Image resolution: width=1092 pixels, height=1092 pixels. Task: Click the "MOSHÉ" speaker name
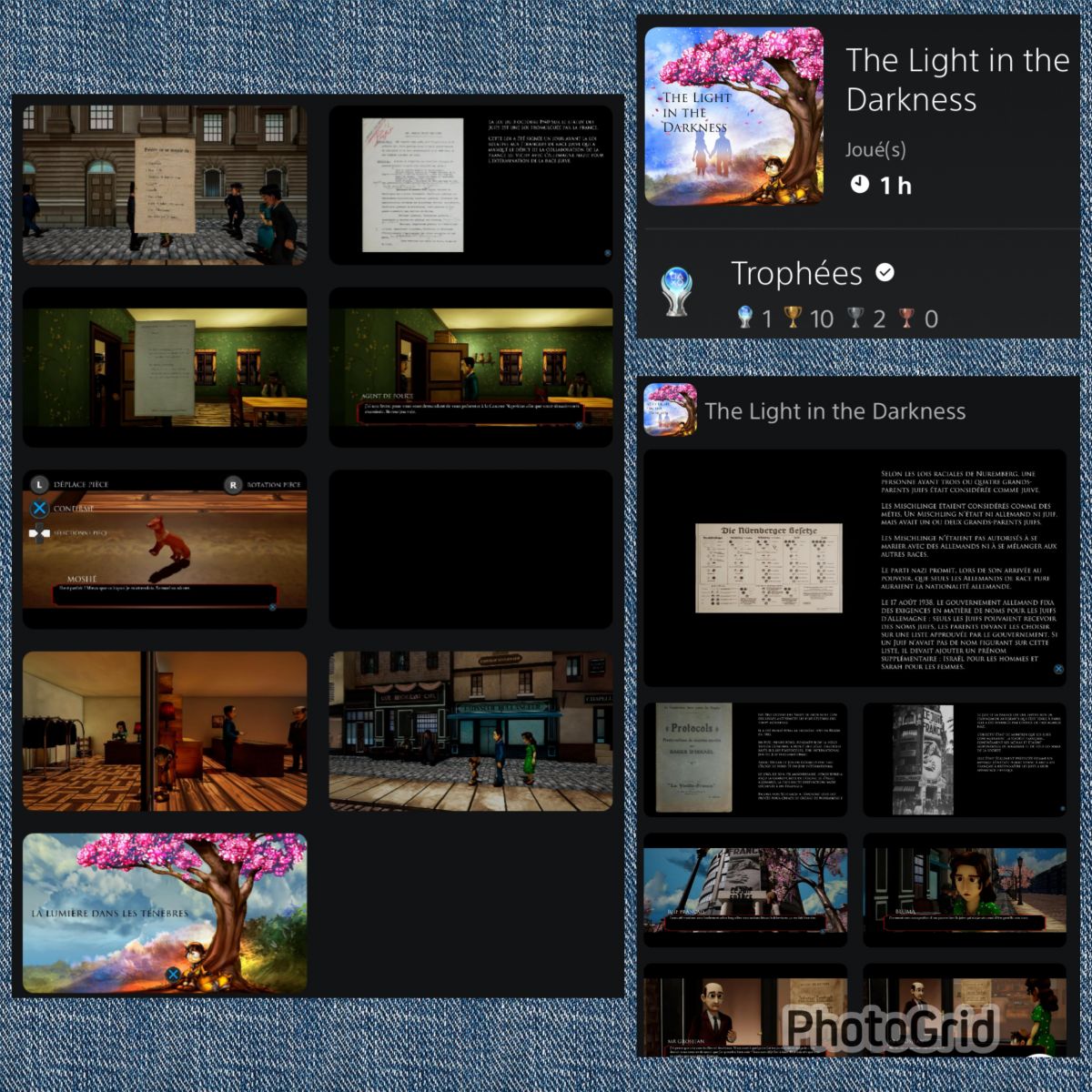pyautogui.click(x=82, y=579)
